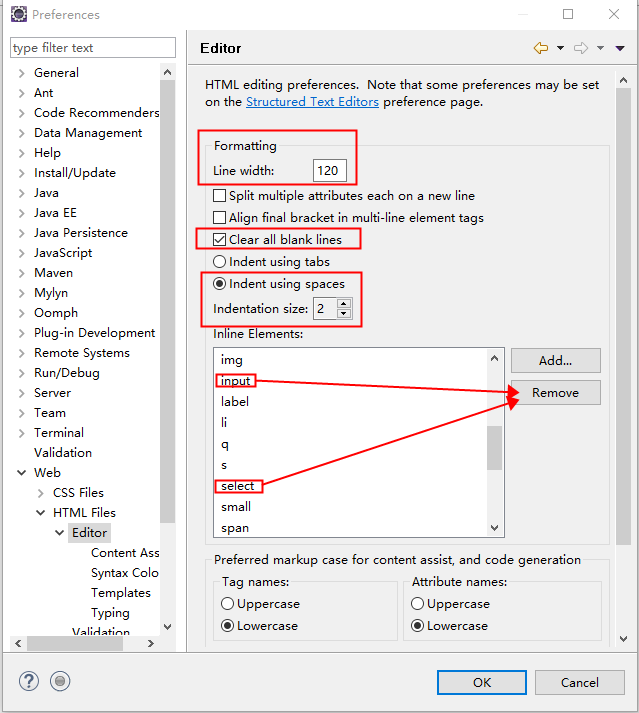This screenshot has height=713, width=639.
Task: Increase indentation size with up arrow
Action: pos(344,304)
